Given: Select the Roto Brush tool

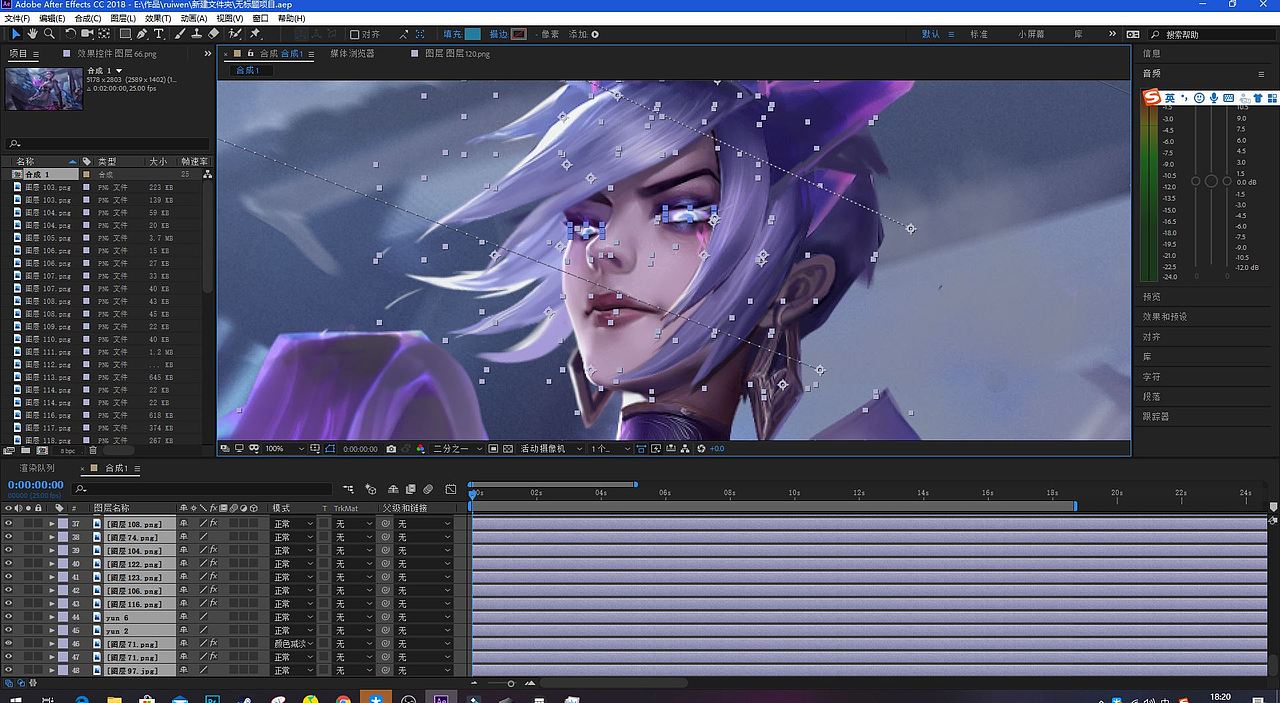Looking at the screenshot, I should (234, 34).
